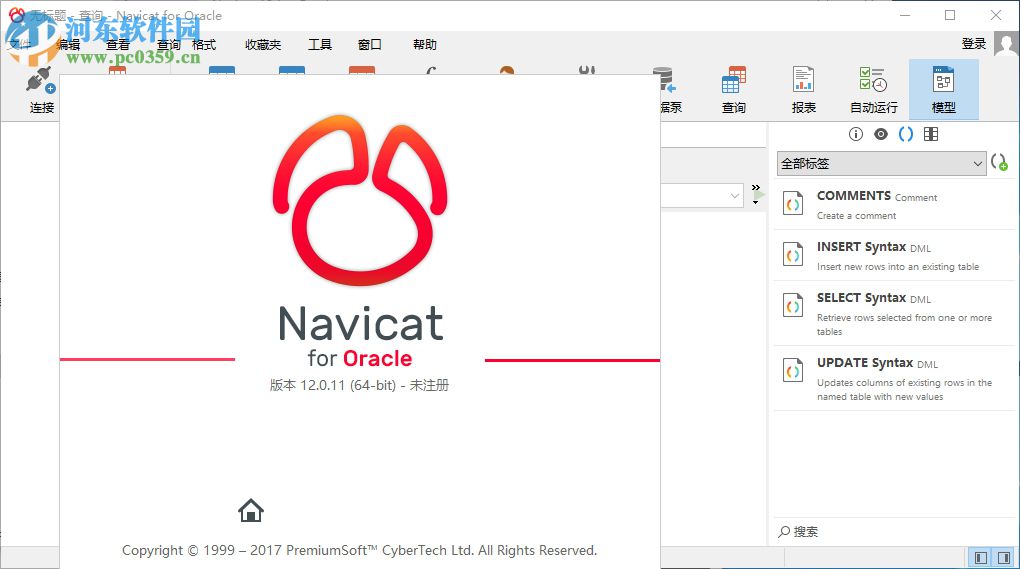The image size is (1020, 569).
Task: Click the create new snippet icon
Action: point(999,162)
